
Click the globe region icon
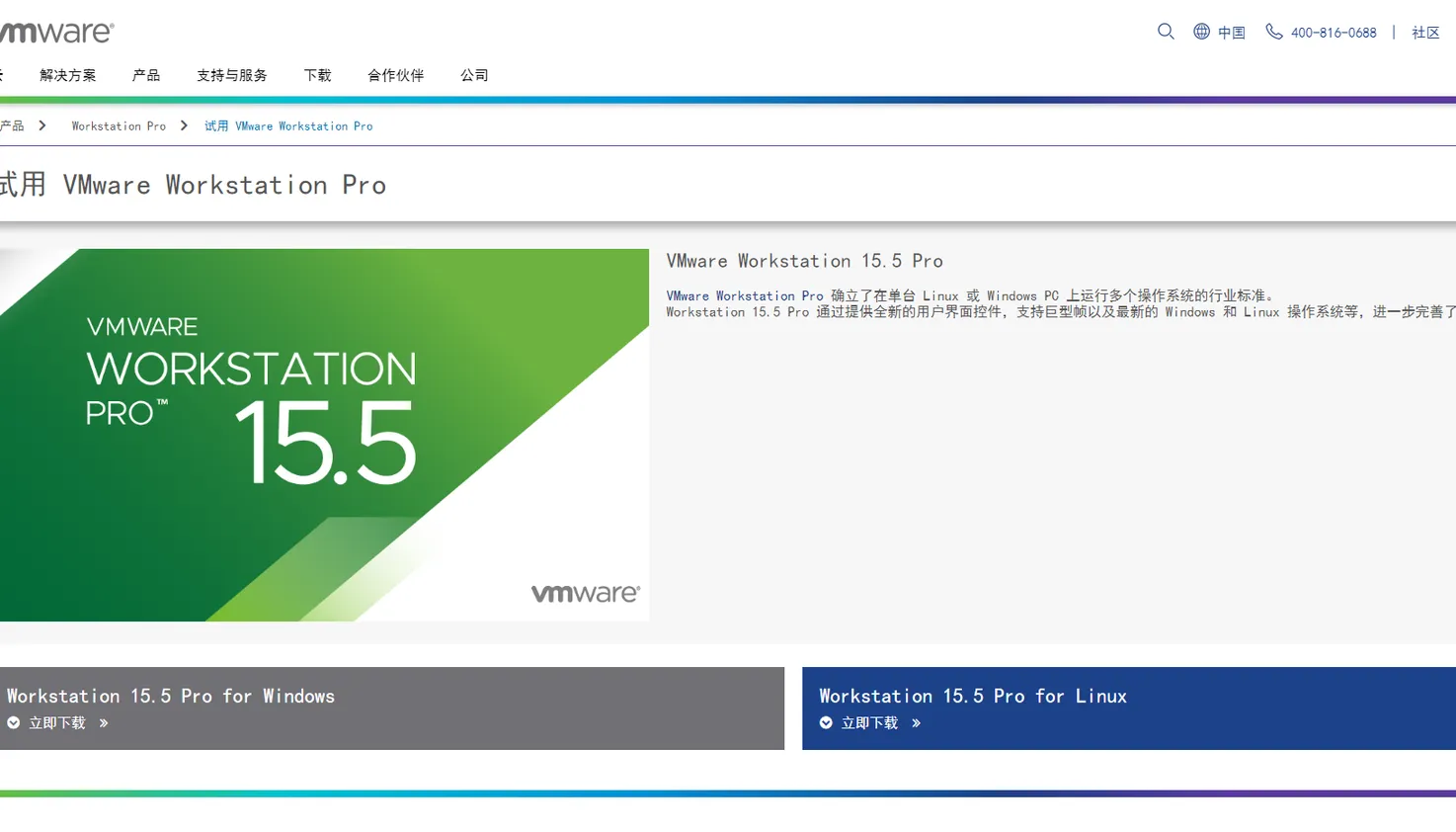pos(1201,32)
